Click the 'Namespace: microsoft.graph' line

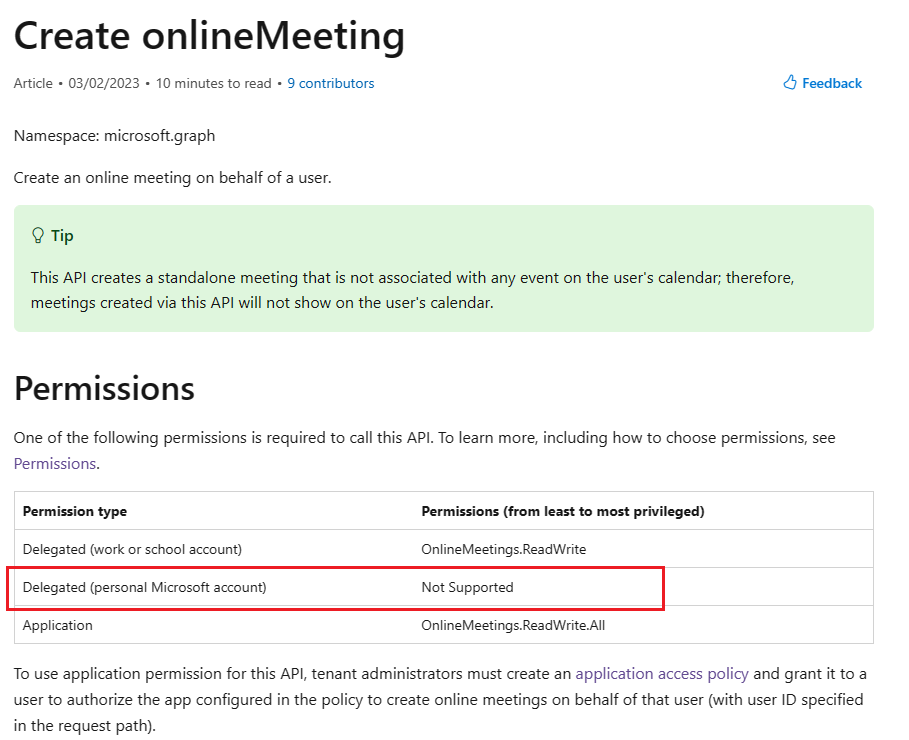pos(114,136)
